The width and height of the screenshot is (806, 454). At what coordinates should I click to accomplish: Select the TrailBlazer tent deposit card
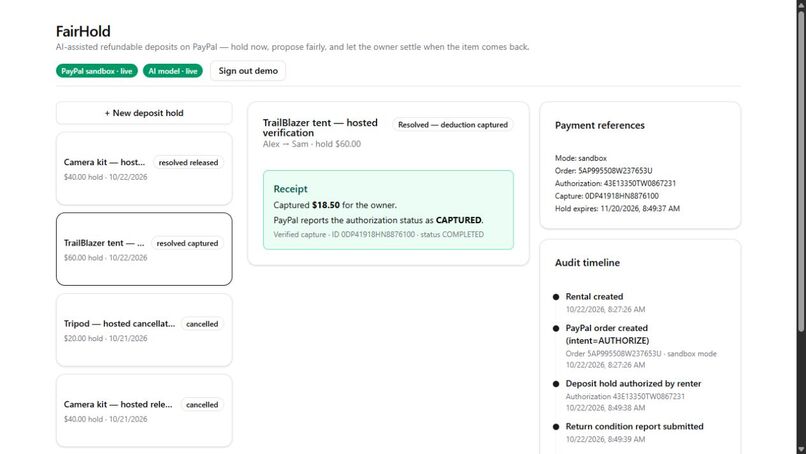coord(144,249)
